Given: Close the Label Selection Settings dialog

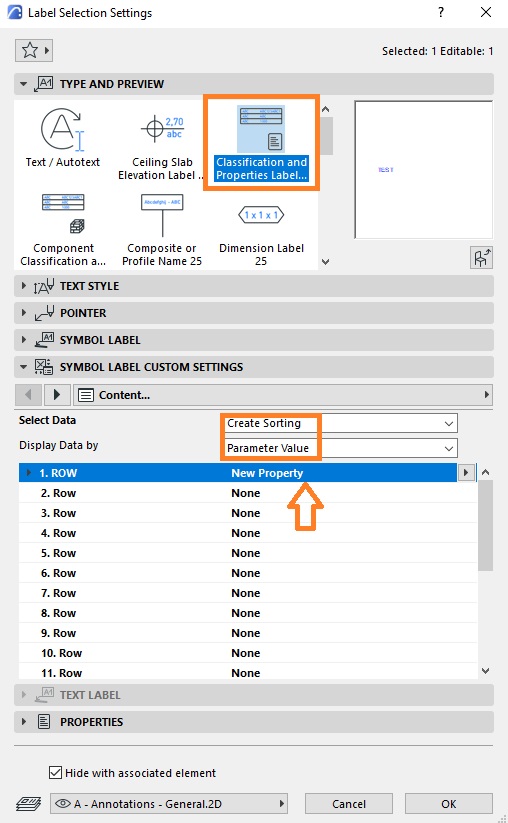Looking at the screenshot, I should [486, 12].
